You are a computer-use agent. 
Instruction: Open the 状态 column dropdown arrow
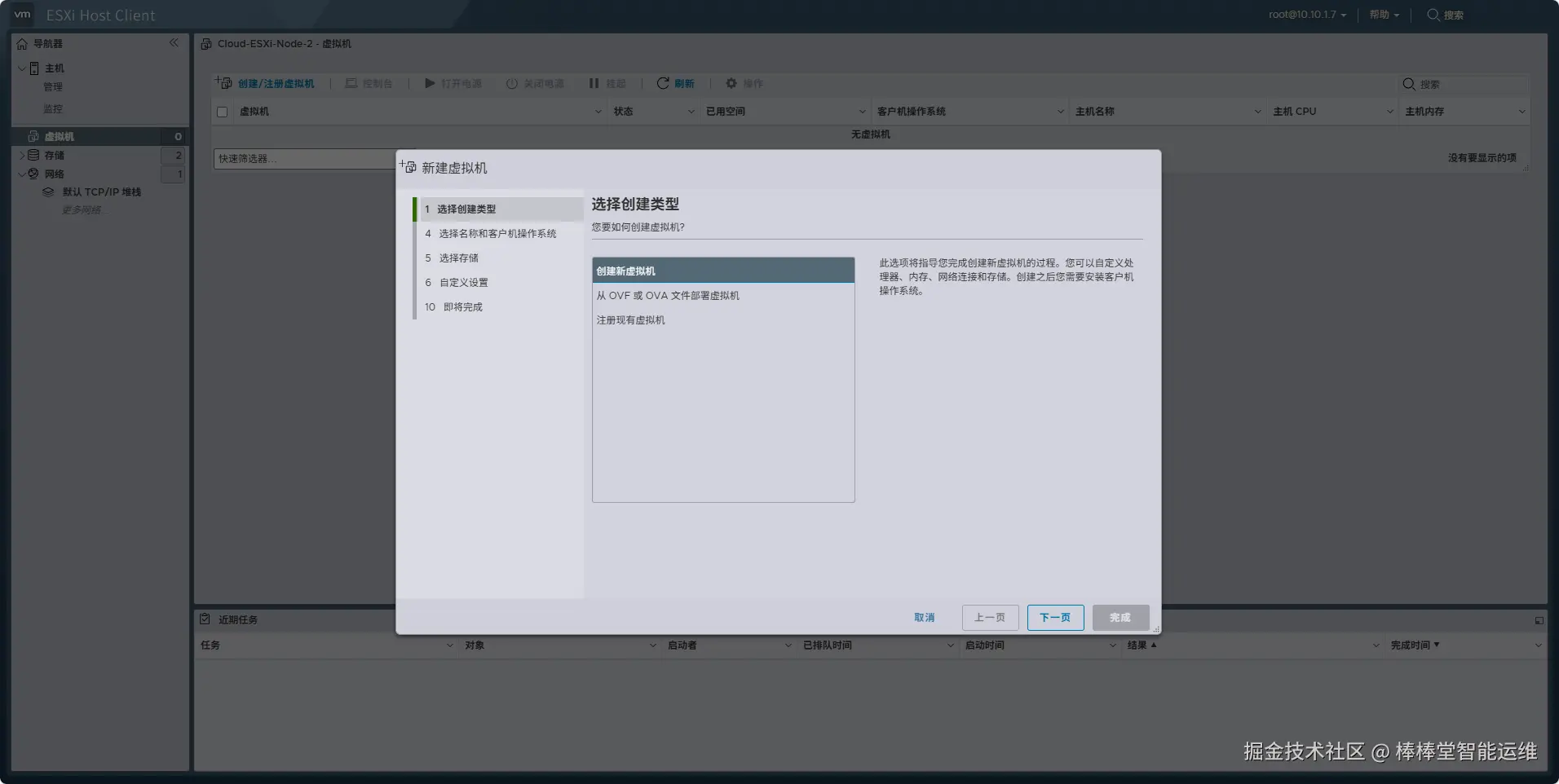pos(691,112)
